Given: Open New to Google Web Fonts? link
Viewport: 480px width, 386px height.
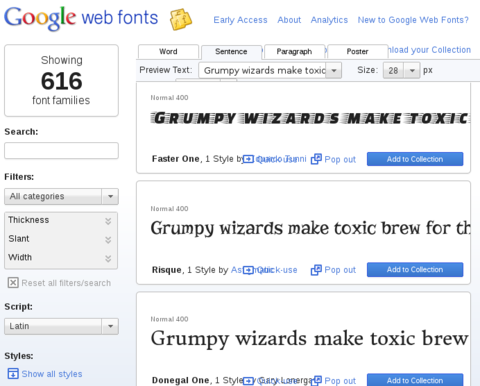Looking at the screenshot, I should point(413,20).
